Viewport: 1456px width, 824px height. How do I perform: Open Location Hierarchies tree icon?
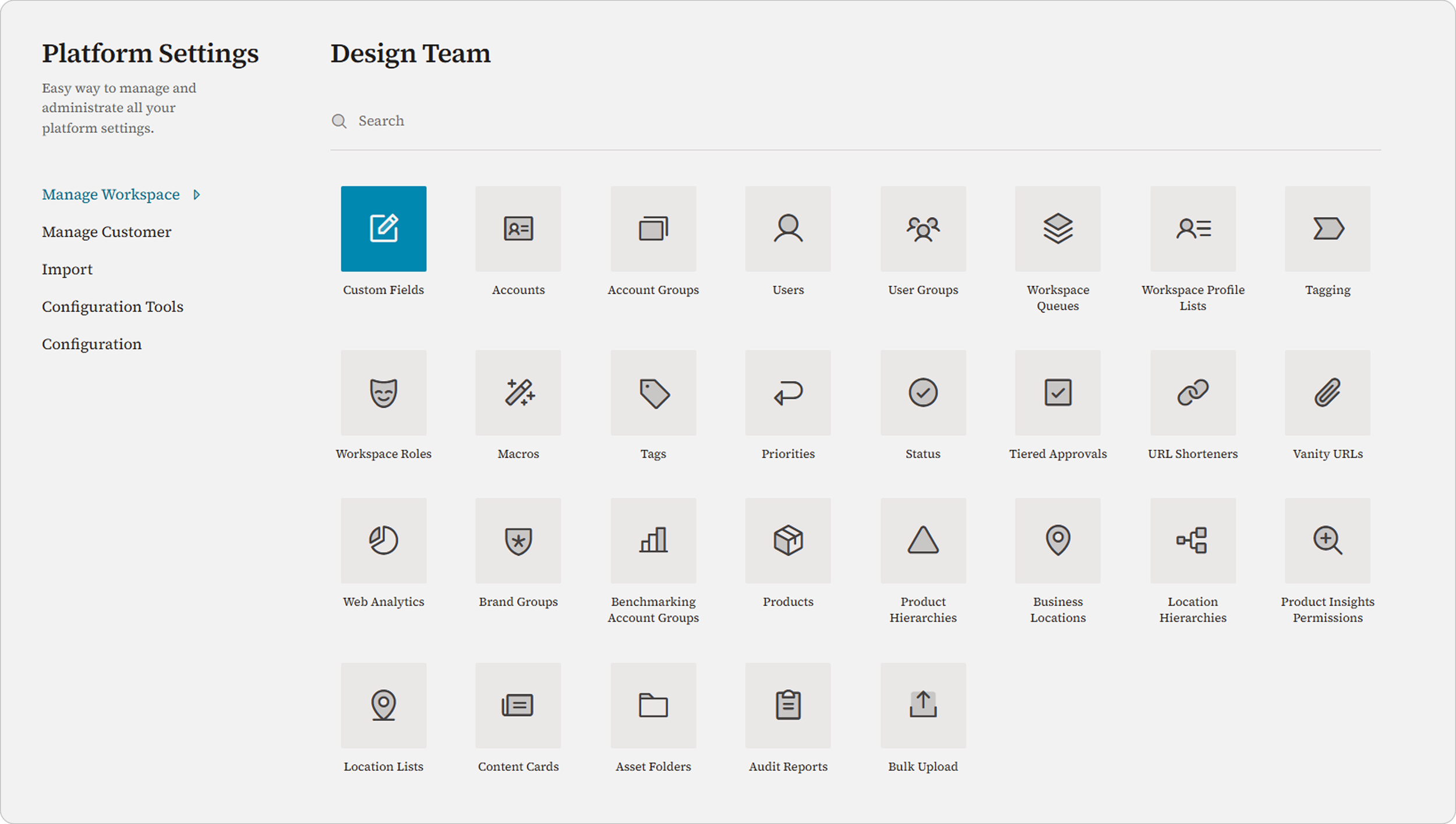[1193, 540]
